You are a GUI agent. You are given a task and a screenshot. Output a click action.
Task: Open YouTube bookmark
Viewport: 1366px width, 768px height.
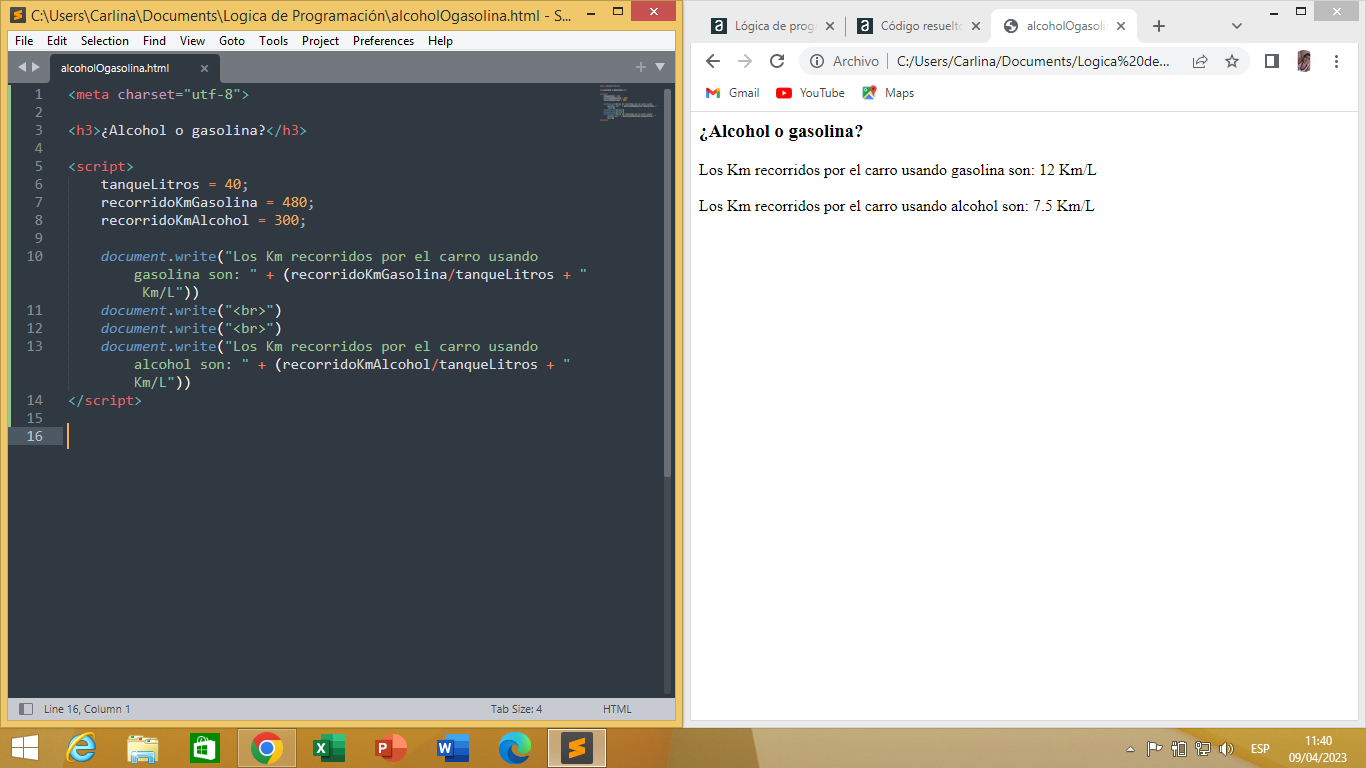tap(811, 93)
